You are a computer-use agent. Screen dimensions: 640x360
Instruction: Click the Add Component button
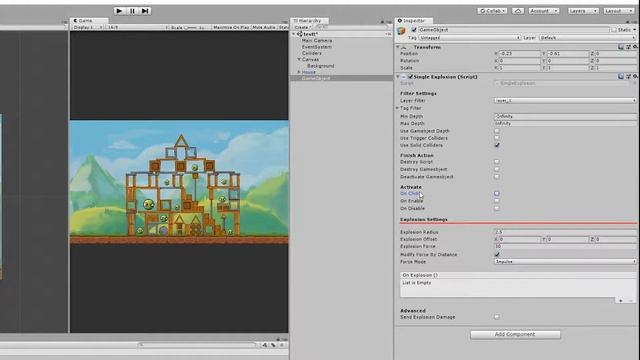point(515,334)
